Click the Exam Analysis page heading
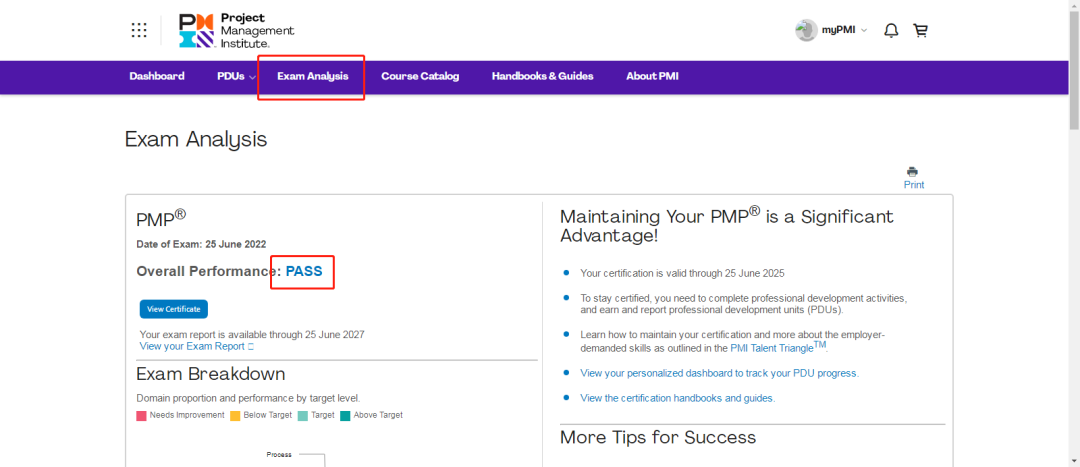The height and width of the screenshot is (467, 1080). (x=196, y=140)
